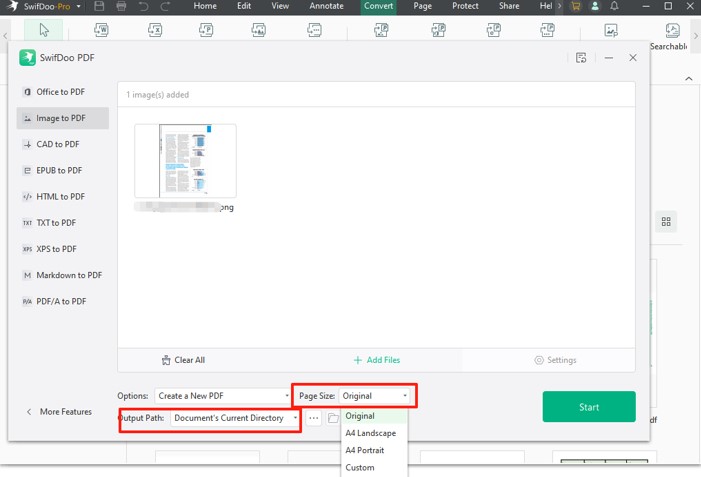The height and width of the screenshot is (477, 701).
Task: Click the green Start button
Action: tap(589, 407)
